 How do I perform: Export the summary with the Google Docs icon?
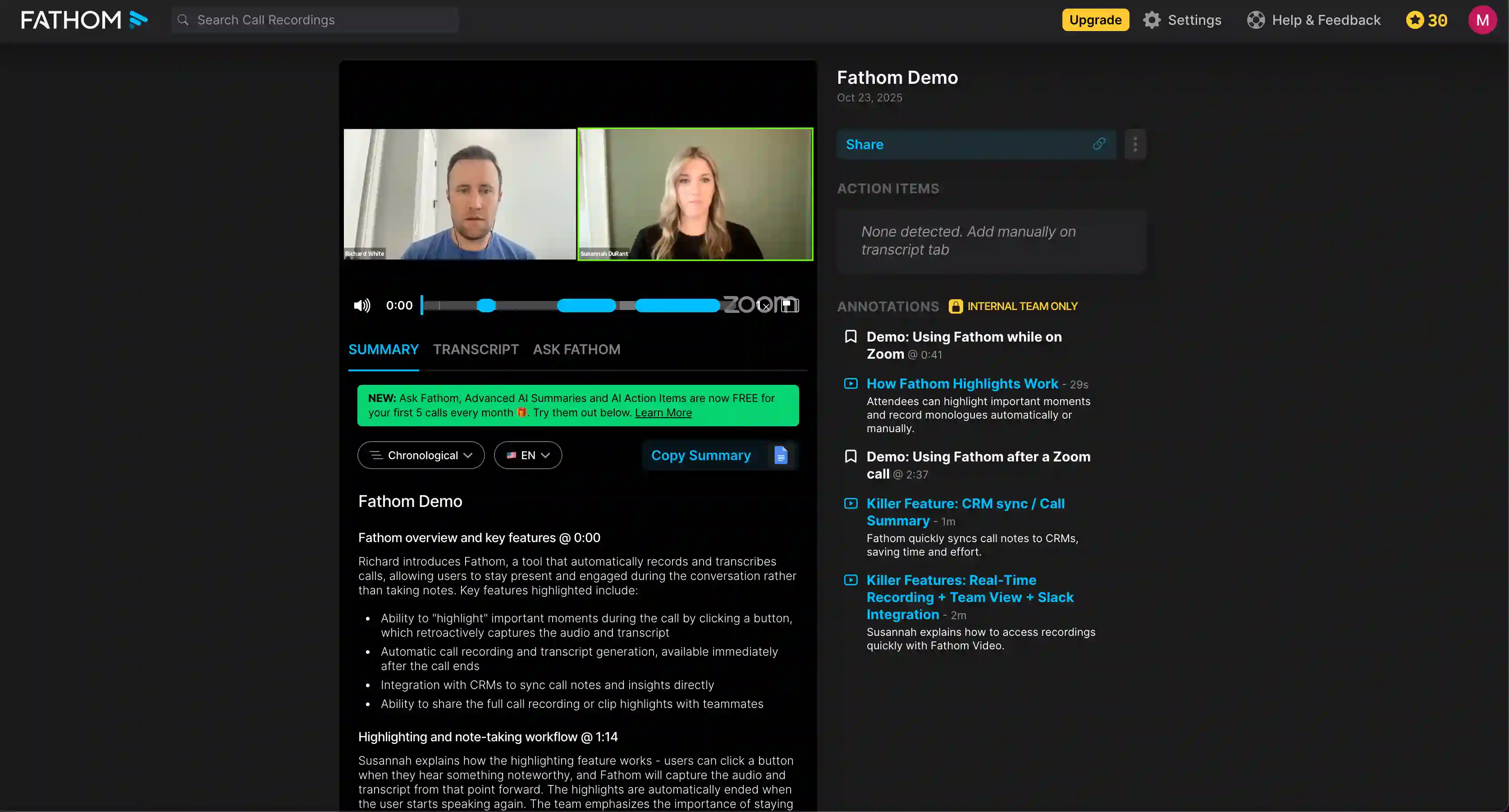pos(781,455)
